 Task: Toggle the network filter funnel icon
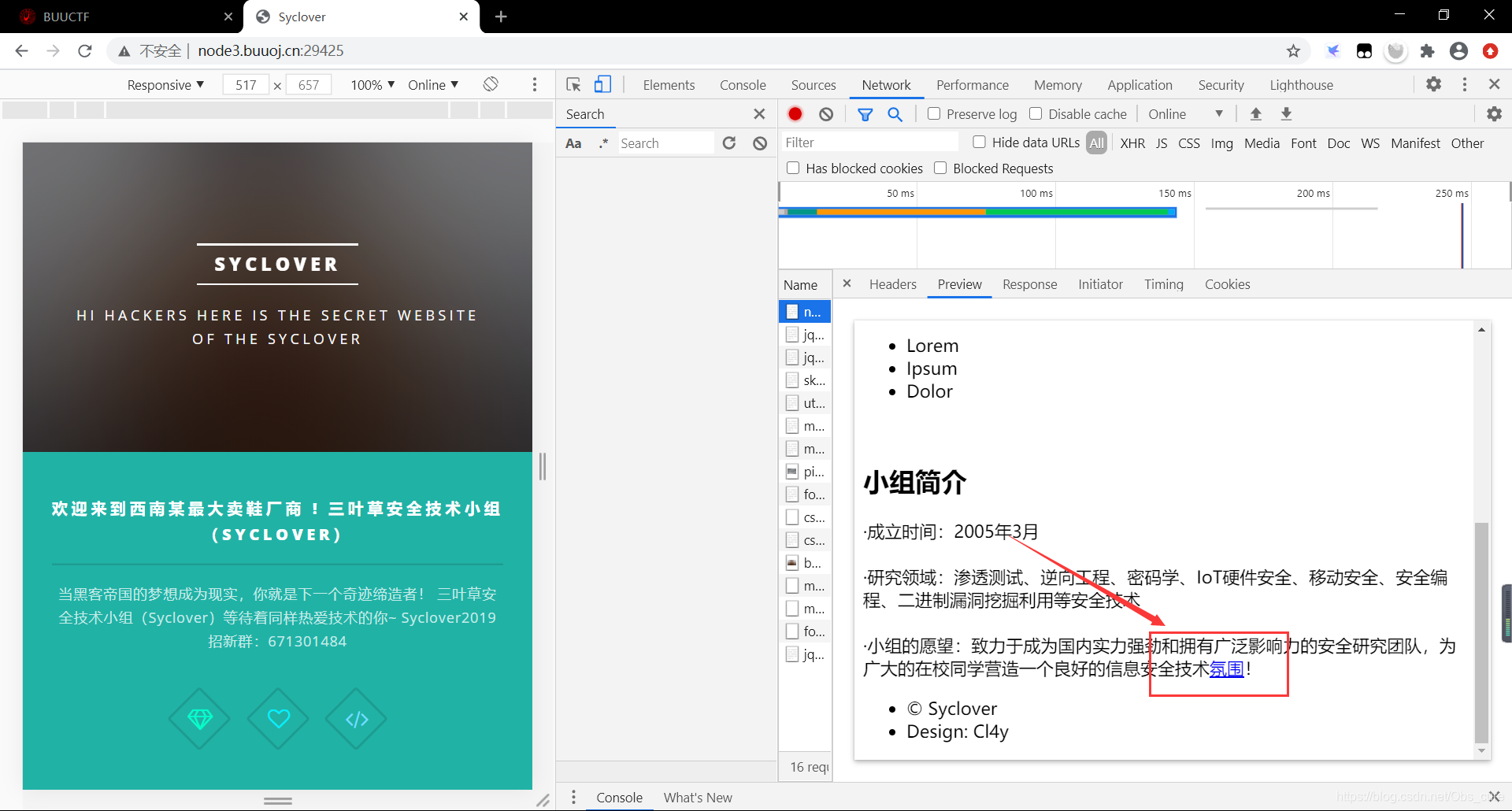point(865,114)
